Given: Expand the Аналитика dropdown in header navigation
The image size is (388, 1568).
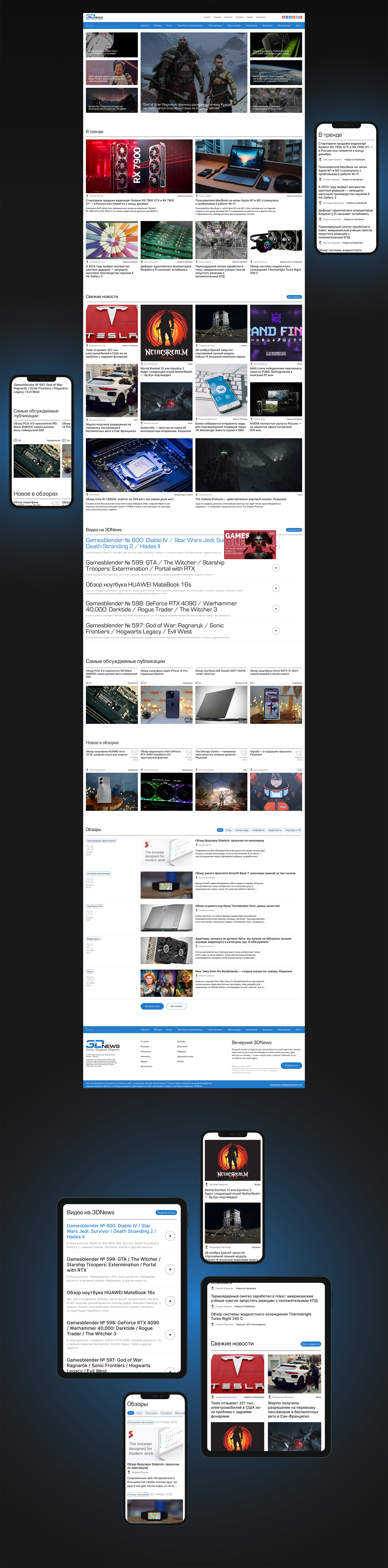Looking at the screenshot, I should (x=252, y=26).
